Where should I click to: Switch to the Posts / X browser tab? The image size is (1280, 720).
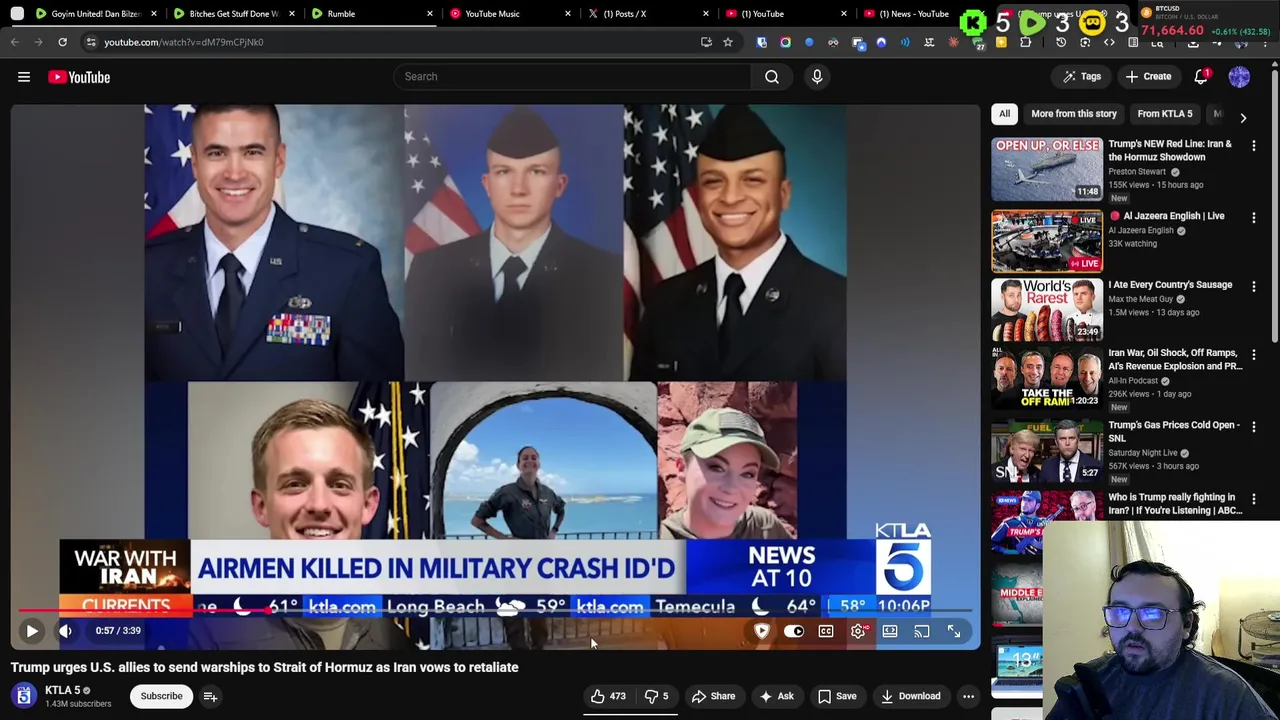coord(648,14)
